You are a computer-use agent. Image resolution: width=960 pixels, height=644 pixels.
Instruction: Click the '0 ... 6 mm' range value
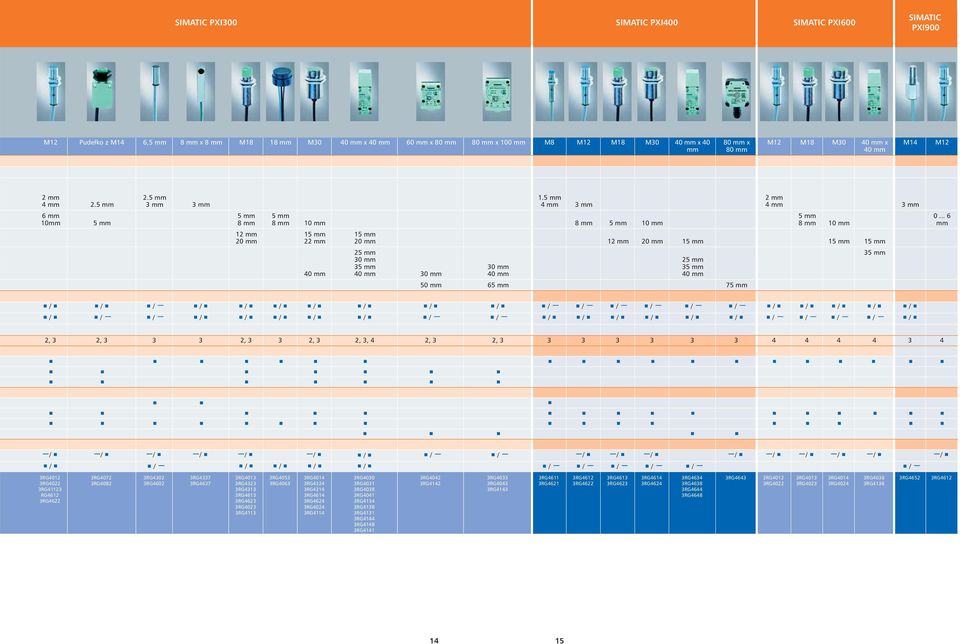click(x=942, y=219)
